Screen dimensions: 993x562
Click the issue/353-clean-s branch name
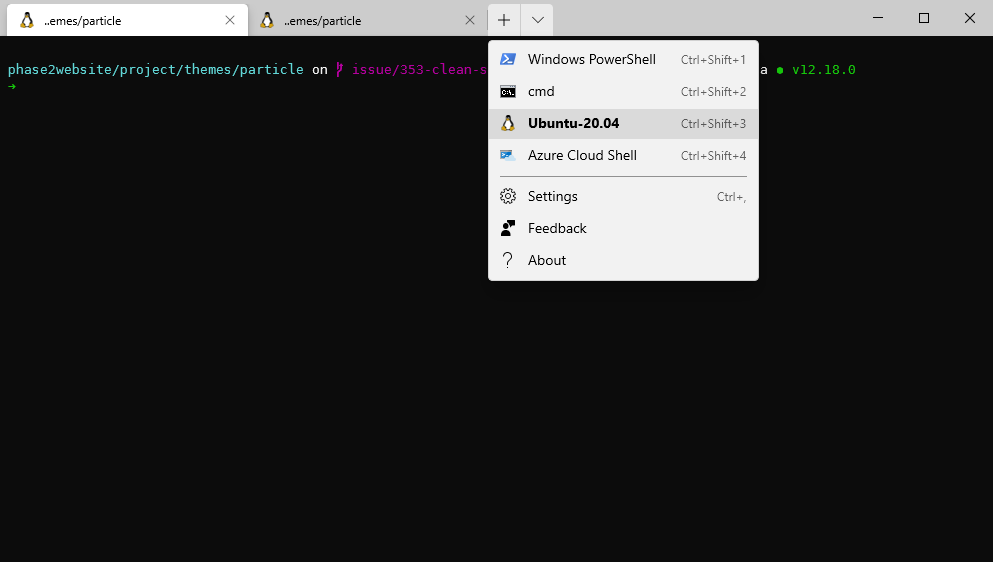click(x=419, y=70)
